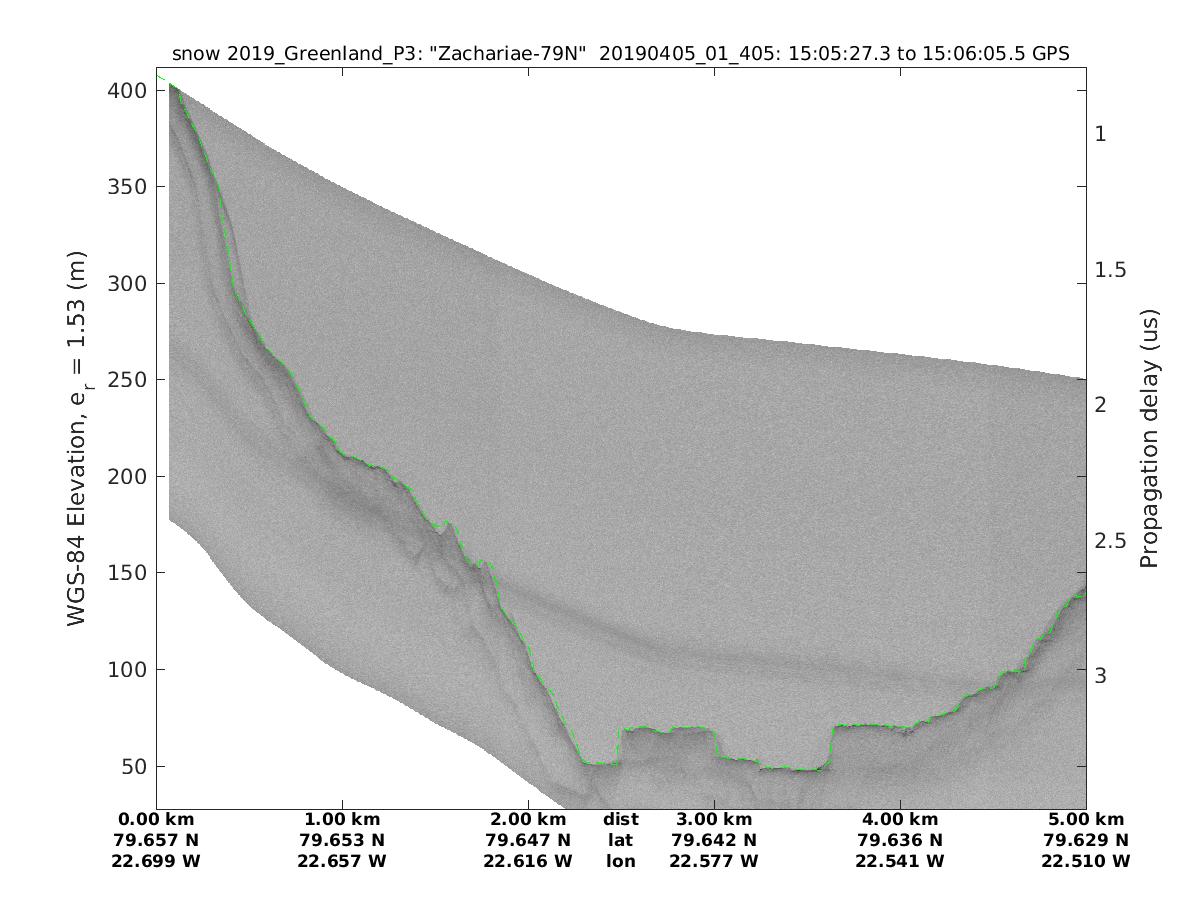
Task: Click the 79.647 N latitude label
Action: [528, 840]
